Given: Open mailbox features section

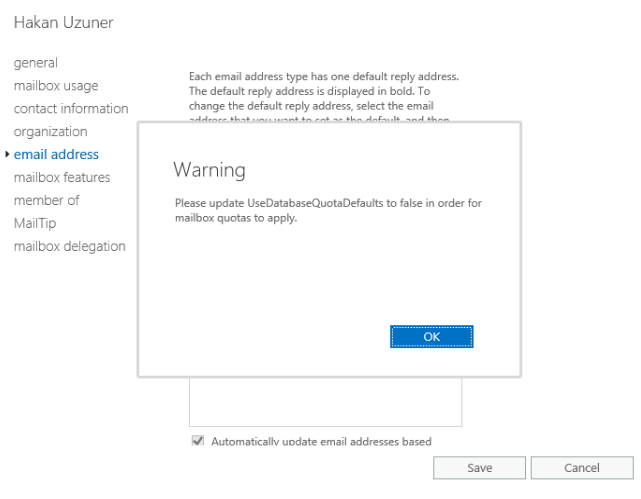Looking at the screenshot, I should 62,178.
